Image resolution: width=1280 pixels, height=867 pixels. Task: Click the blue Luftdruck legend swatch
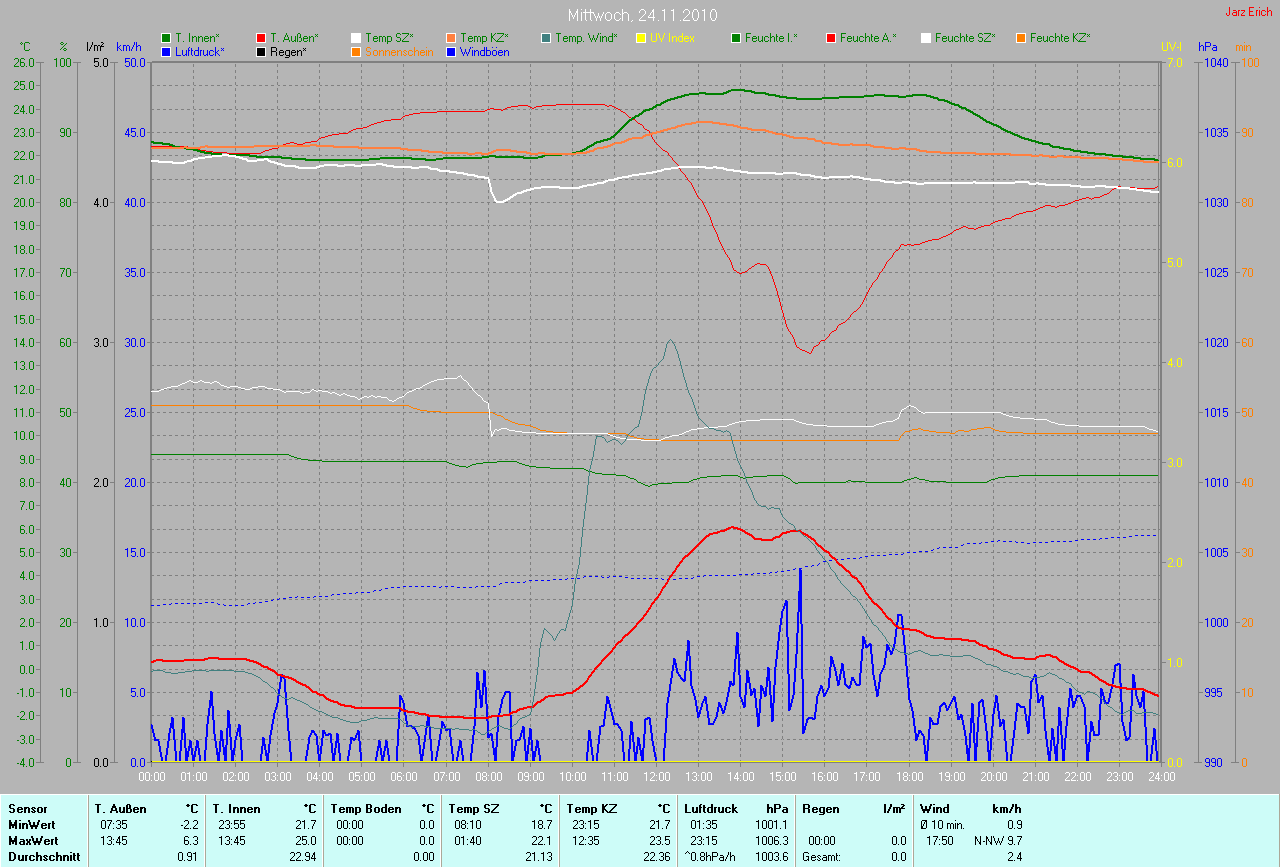point(167,51)
